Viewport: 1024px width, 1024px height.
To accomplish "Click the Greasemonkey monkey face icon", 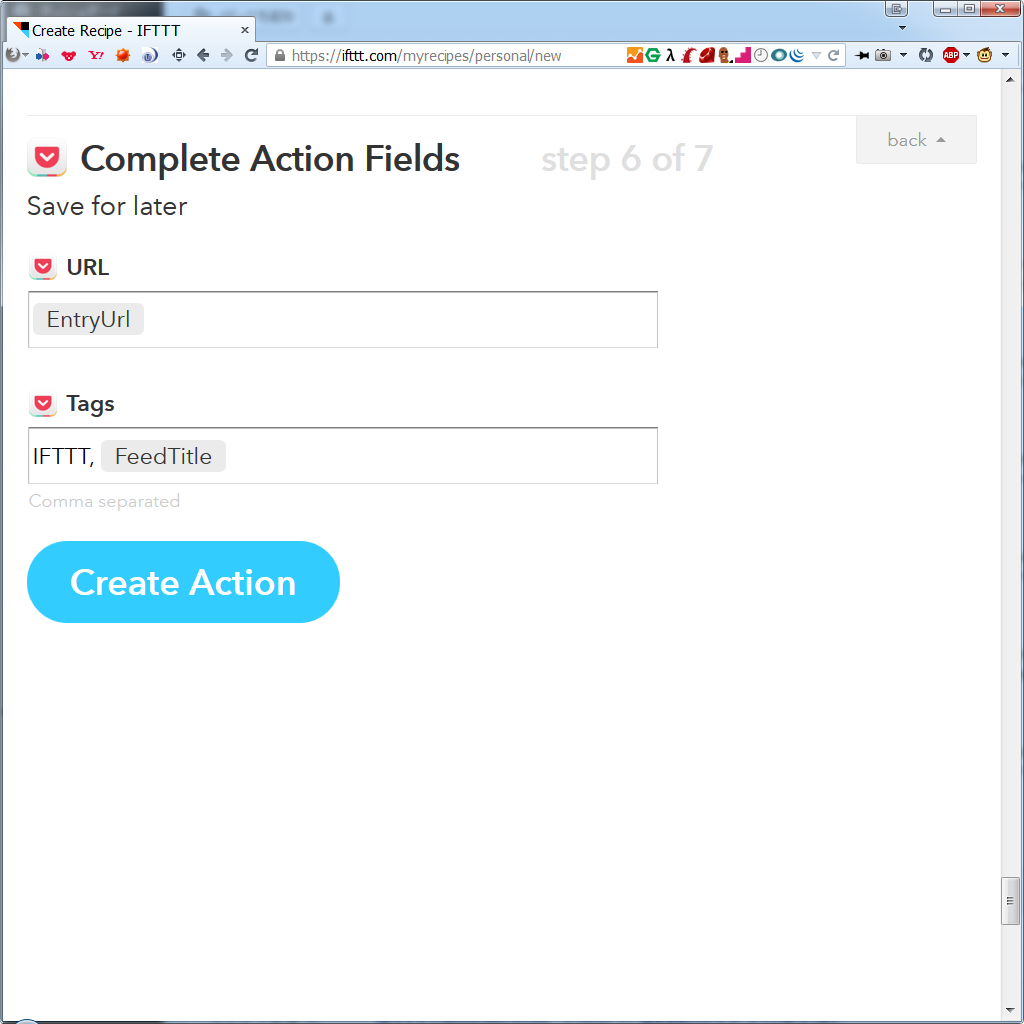I will coord(984,56).
